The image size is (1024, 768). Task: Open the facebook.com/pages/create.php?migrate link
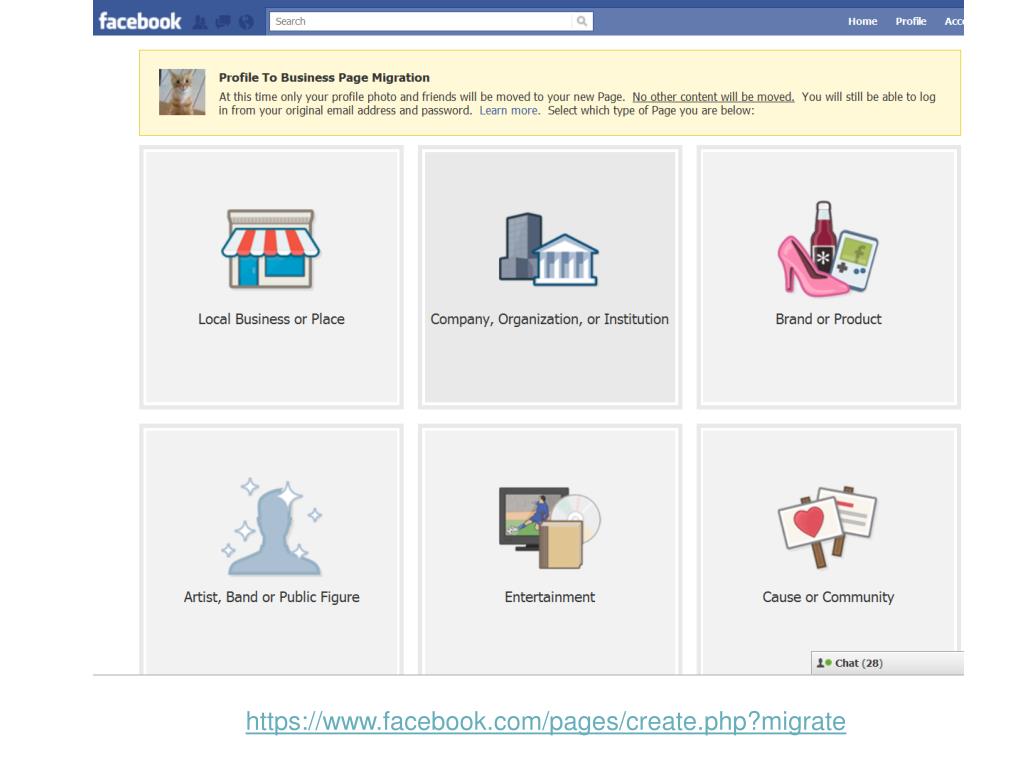(545, 722)
